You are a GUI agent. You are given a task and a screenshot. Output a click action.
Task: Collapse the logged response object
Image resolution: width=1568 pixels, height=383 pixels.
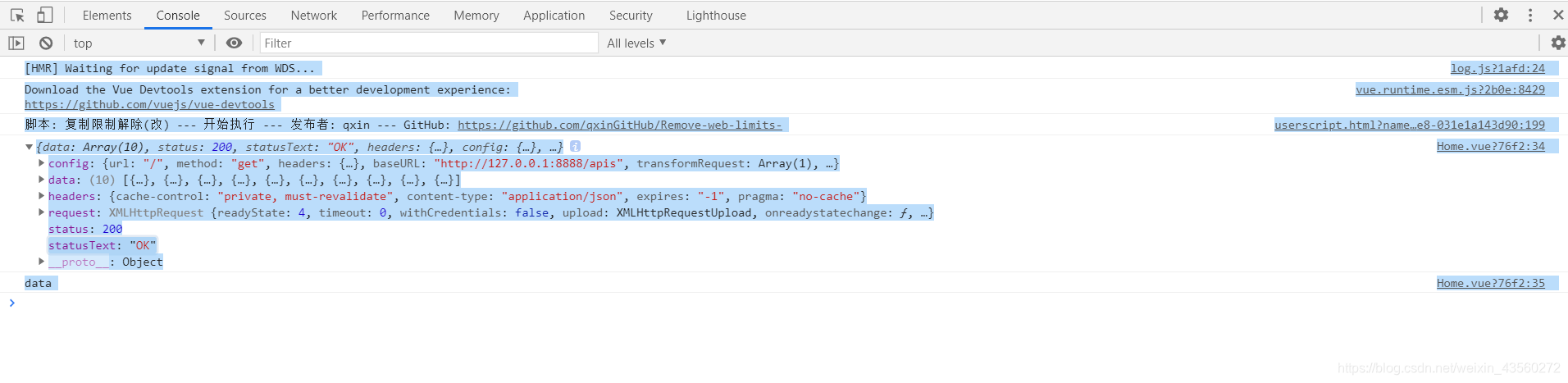click(29, 147)
